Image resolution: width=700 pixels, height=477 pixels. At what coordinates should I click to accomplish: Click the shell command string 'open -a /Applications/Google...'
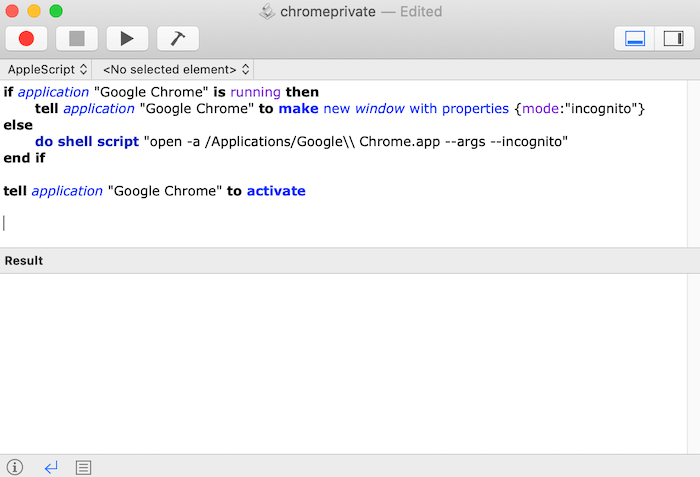tap(356, 142)
